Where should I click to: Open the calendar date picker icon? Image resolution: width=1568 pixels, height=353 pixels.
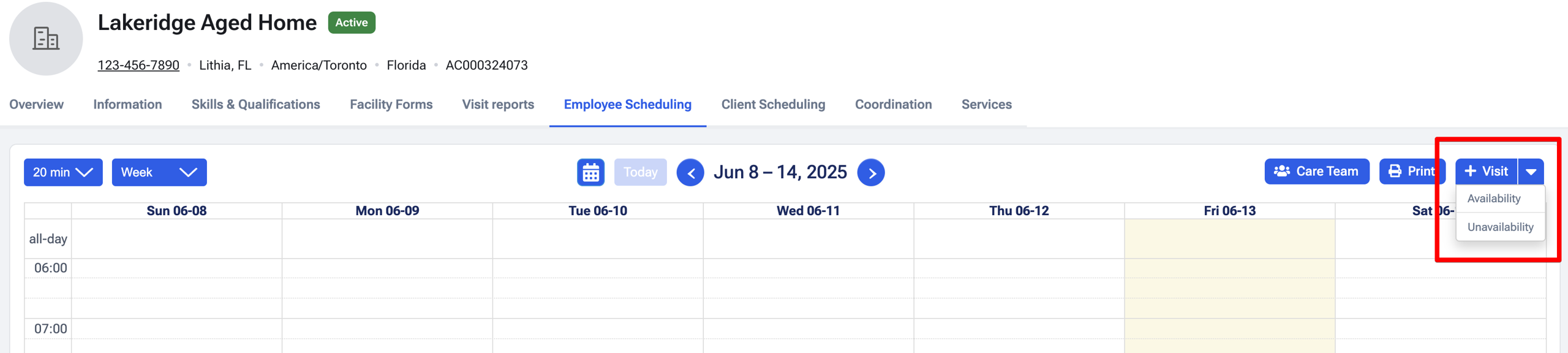[x=590, y=172]
